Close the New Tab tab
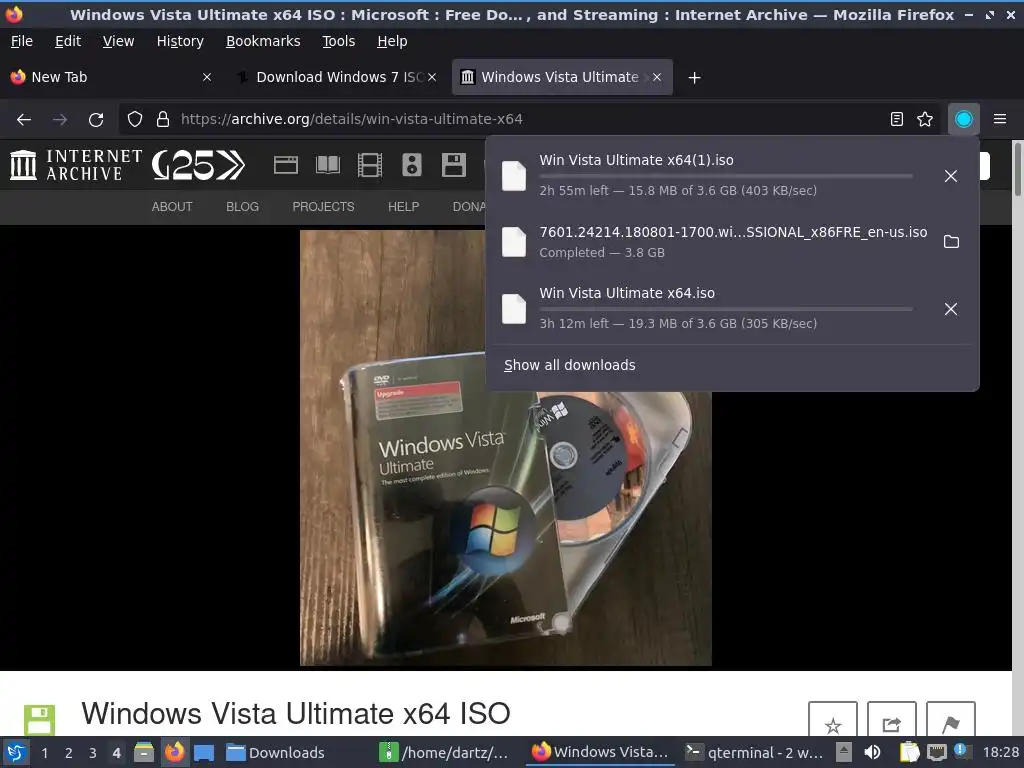The width and height of the screenshot is (1024, 768). [206, 77]
